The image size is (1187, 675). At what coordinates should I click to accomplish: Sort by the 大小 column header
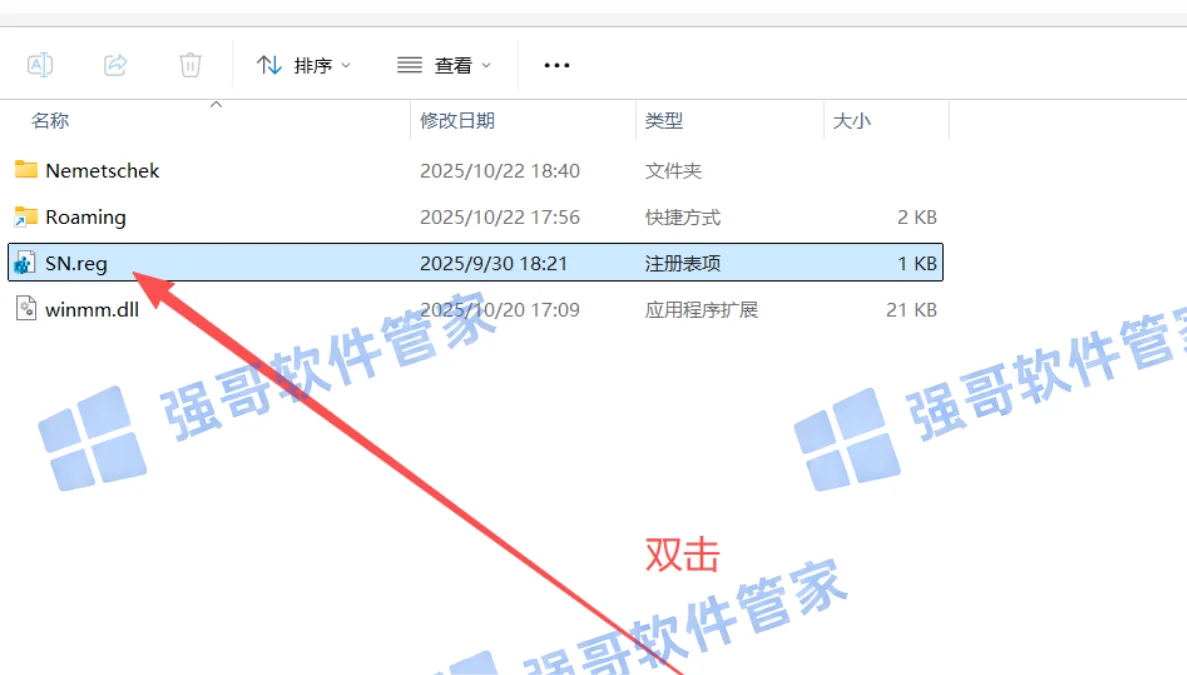[852, 120]
